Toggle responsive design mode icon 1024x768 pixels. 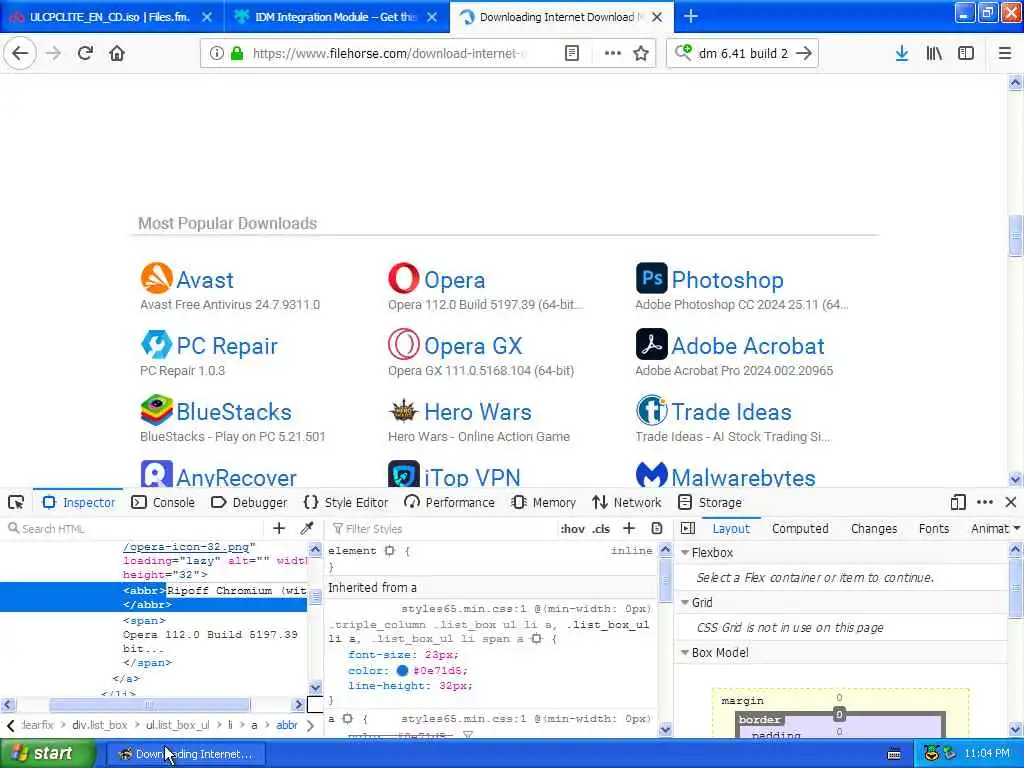[x=957, y=502]
